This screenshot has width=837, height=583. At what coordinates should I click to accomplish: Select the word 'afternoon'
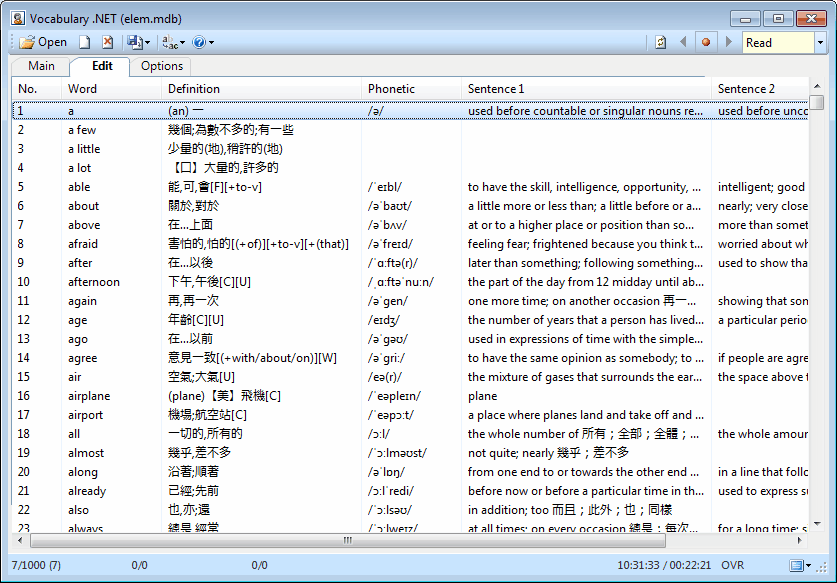[94, 282]
